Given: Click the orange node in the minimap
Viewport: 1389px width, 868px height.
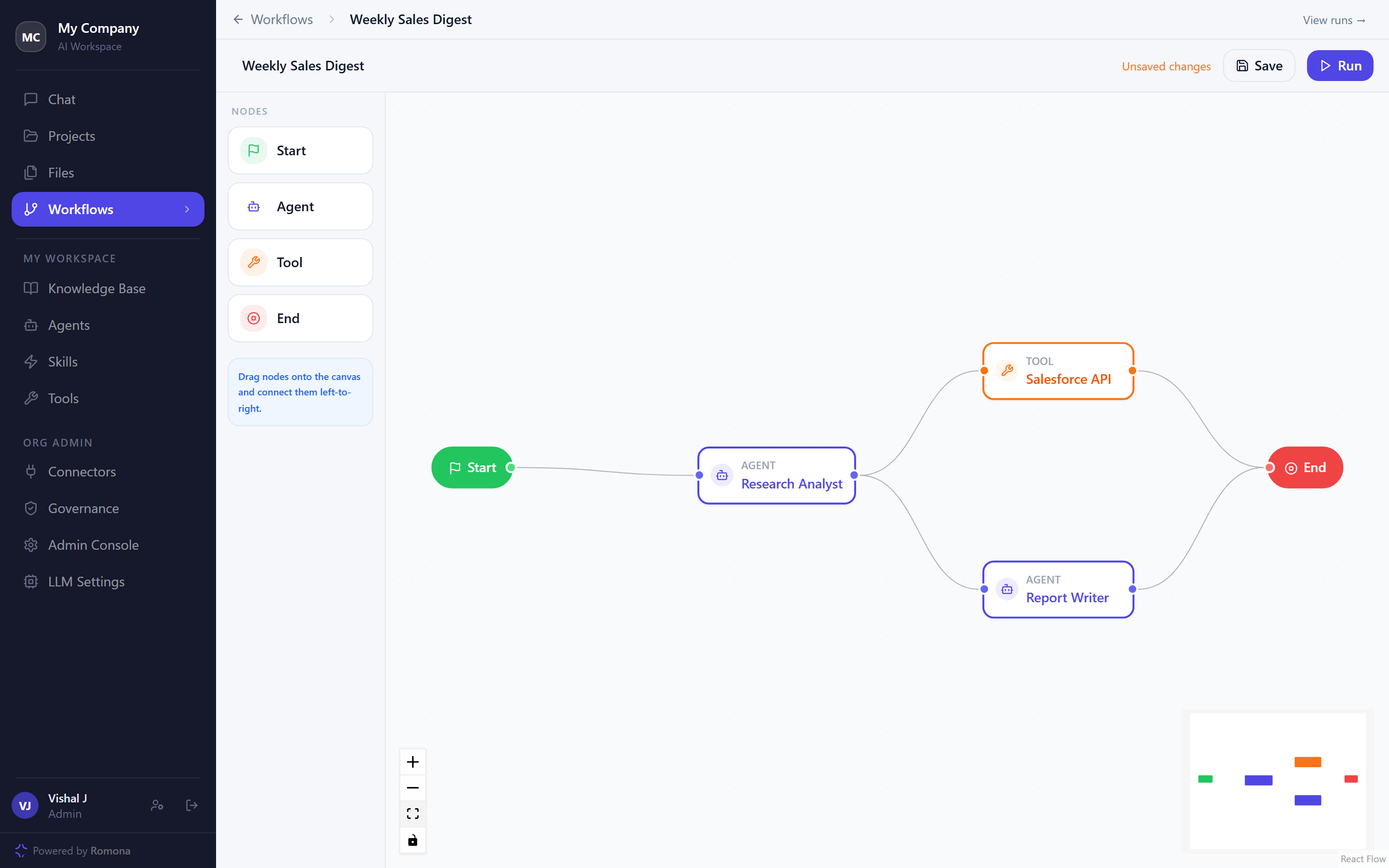Looking at the screenshot, I should (x=1307, y=762).
